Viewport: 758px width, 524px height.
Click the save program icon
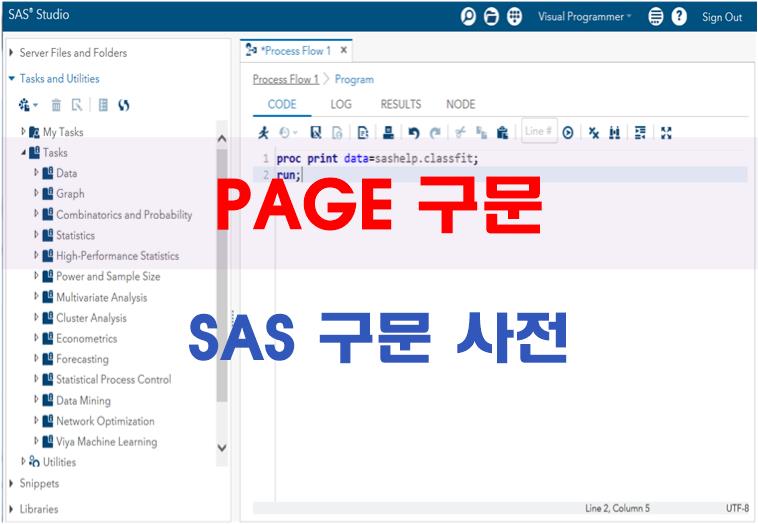(316, 132)
